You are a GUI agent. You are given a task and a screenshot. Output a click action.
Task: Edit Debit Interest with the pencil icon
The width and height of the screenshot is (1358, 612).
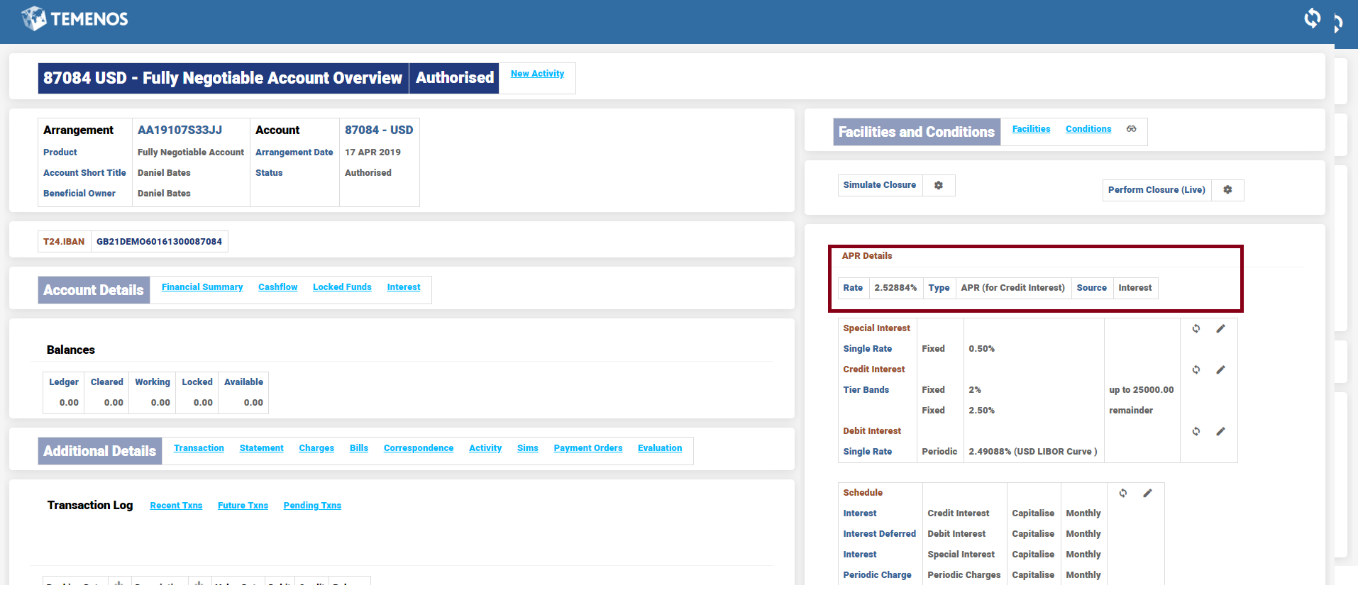click(x=1220, y=432)
